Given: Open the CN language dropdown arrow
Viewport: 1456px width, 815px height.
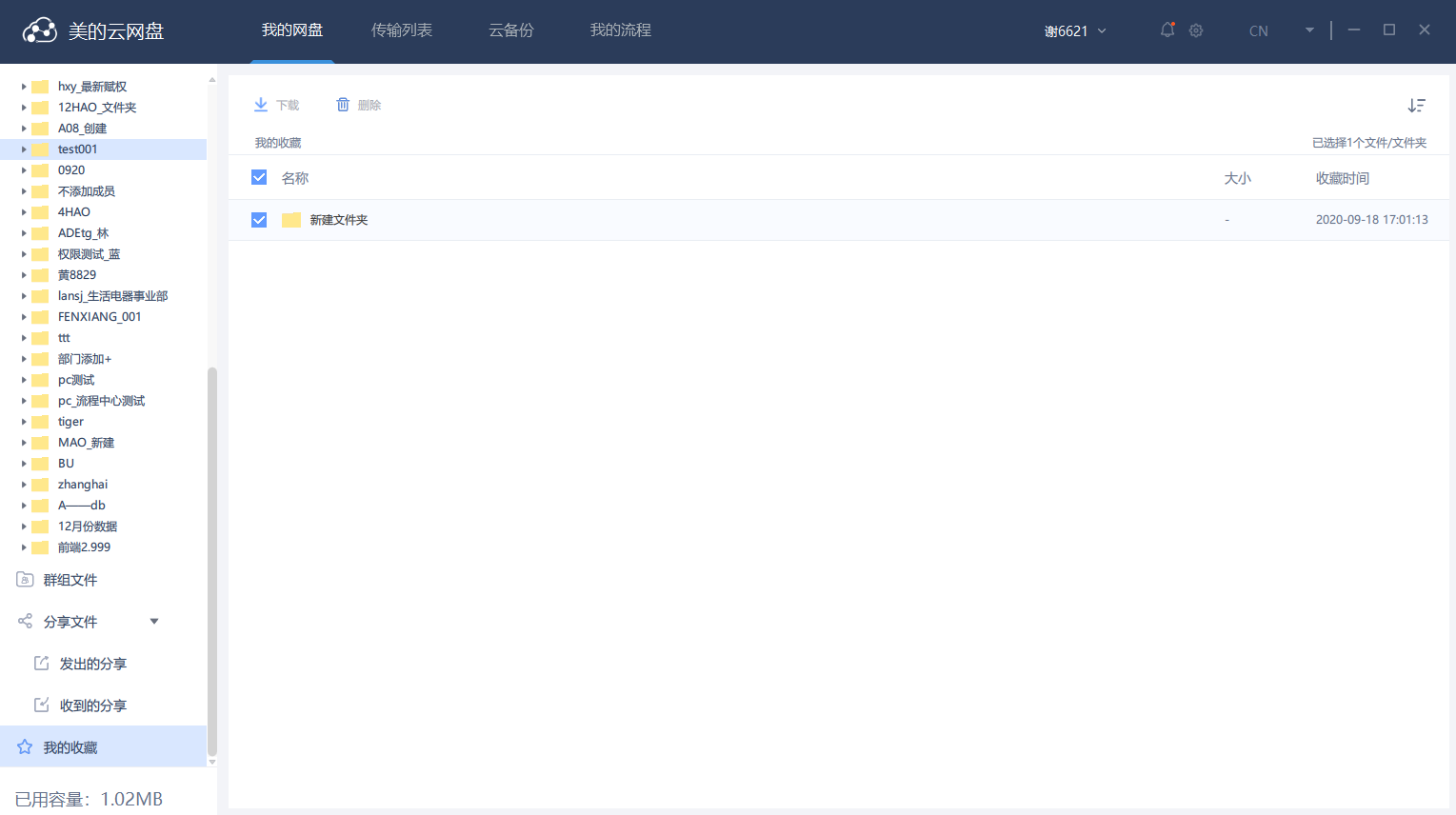Looking at the screenshot, I should [x=1309, y=30].
